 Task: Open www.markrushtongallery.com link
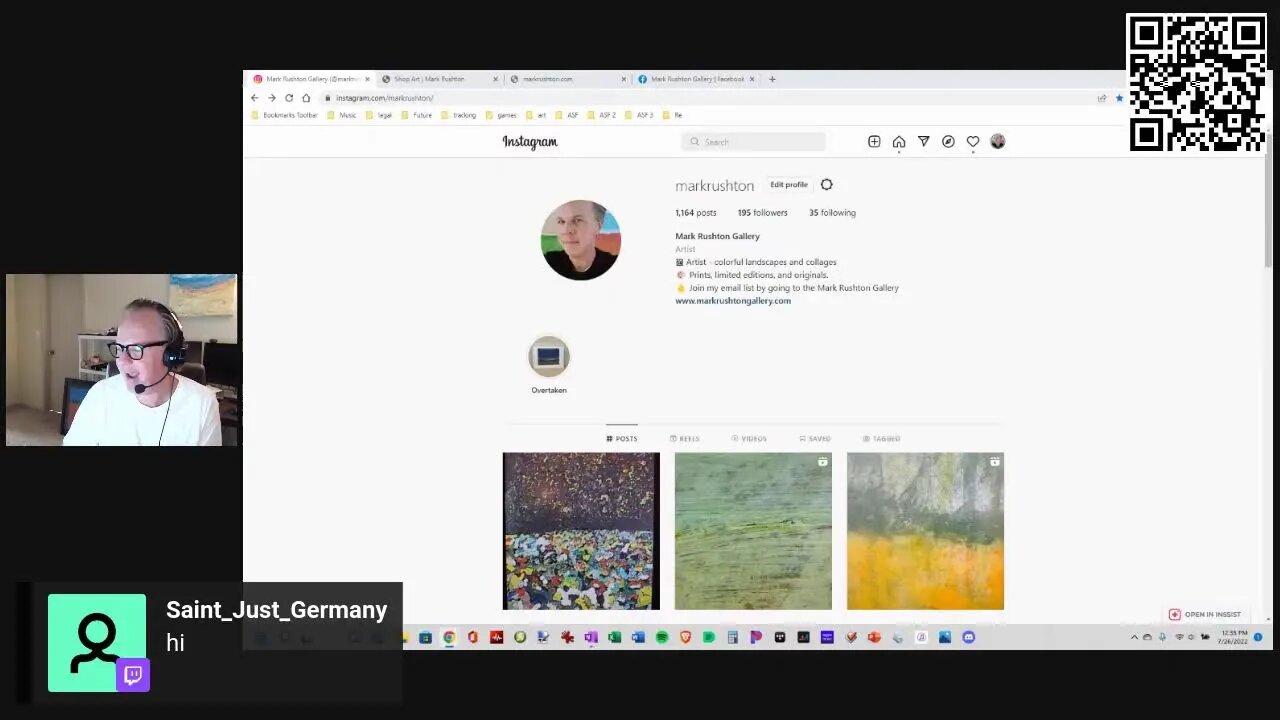click(733, 301)
